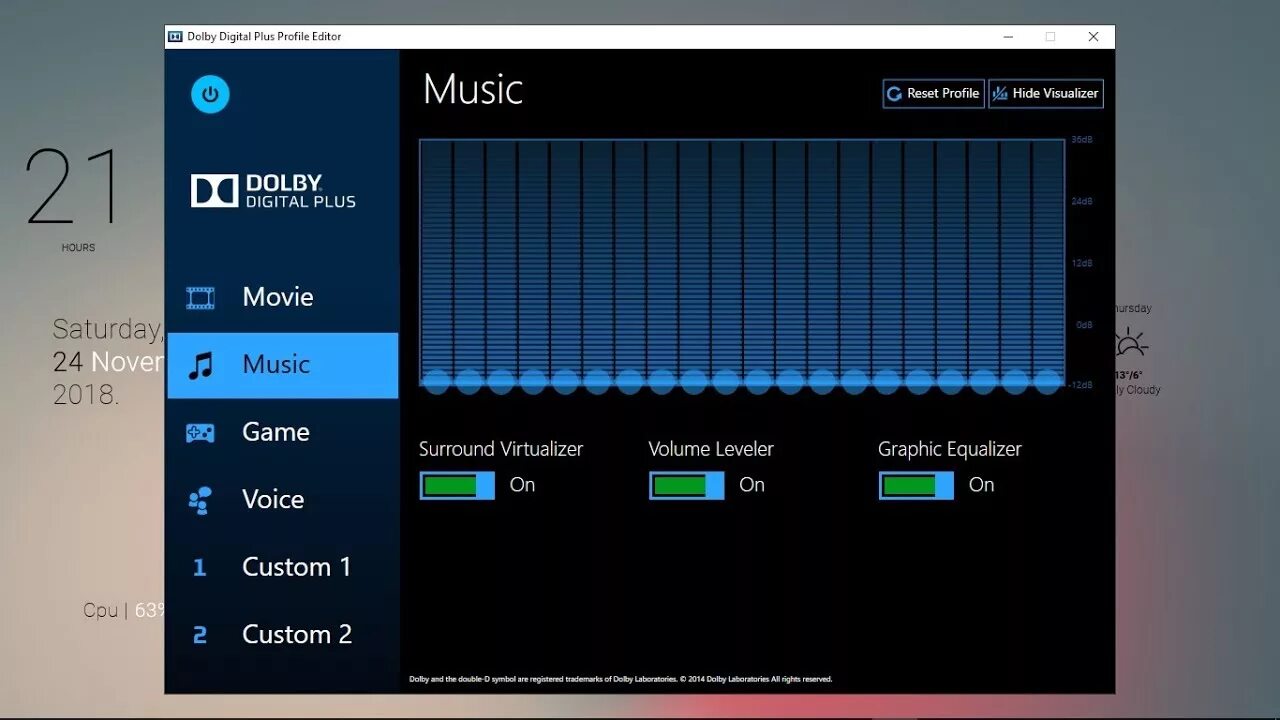This screenshot has height=720, width=1280.
Task: Click the Hide Visualizer button
Action: tap(1046, 93)
